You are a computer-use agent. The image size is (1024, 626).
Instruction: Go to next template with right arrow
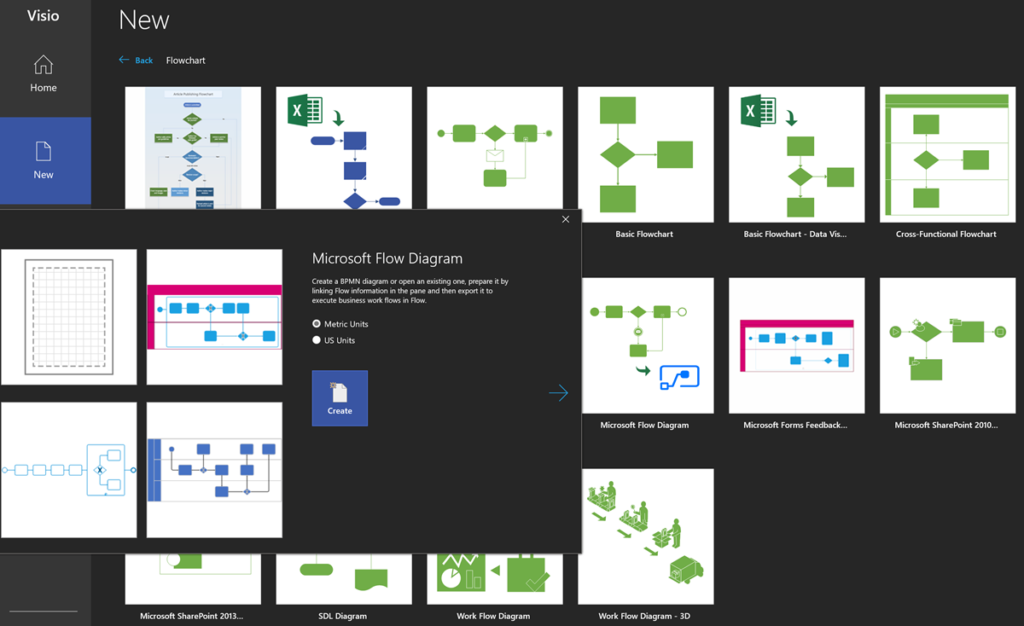pyautogui.click(x=558, y=394)
